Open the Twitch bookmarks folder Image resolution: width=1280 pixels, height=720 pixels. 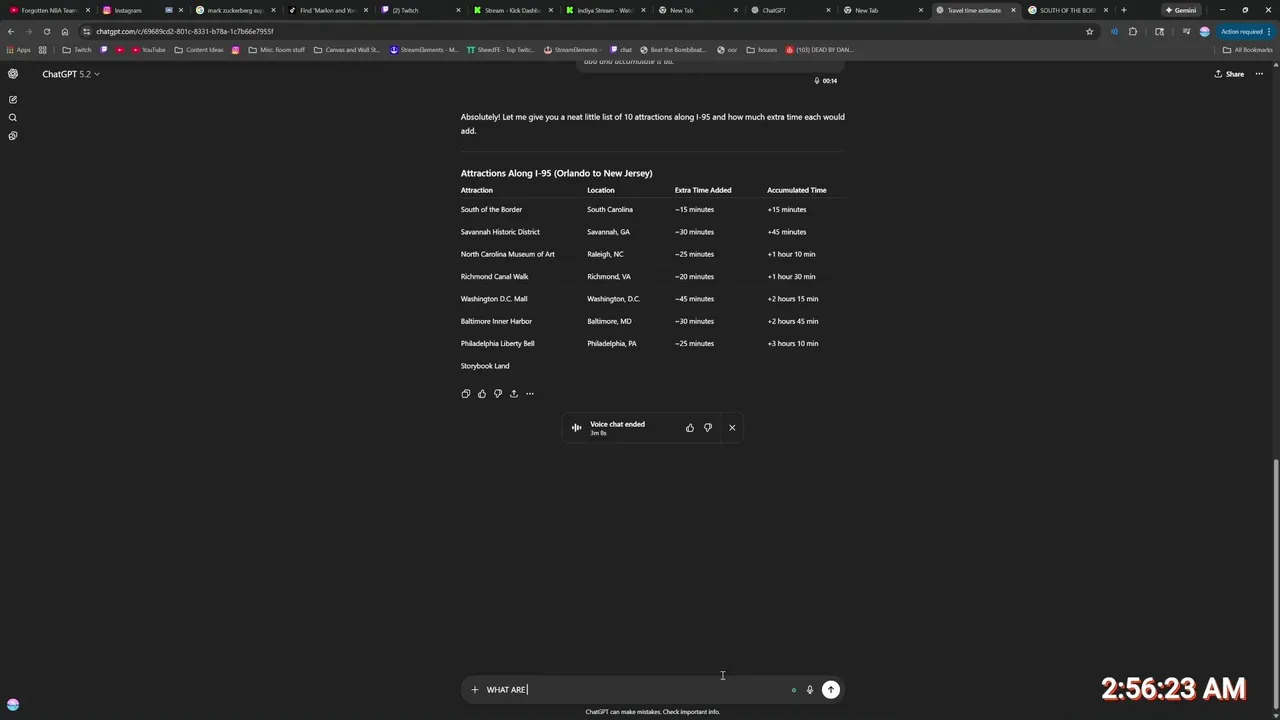[x=77, y=50]
